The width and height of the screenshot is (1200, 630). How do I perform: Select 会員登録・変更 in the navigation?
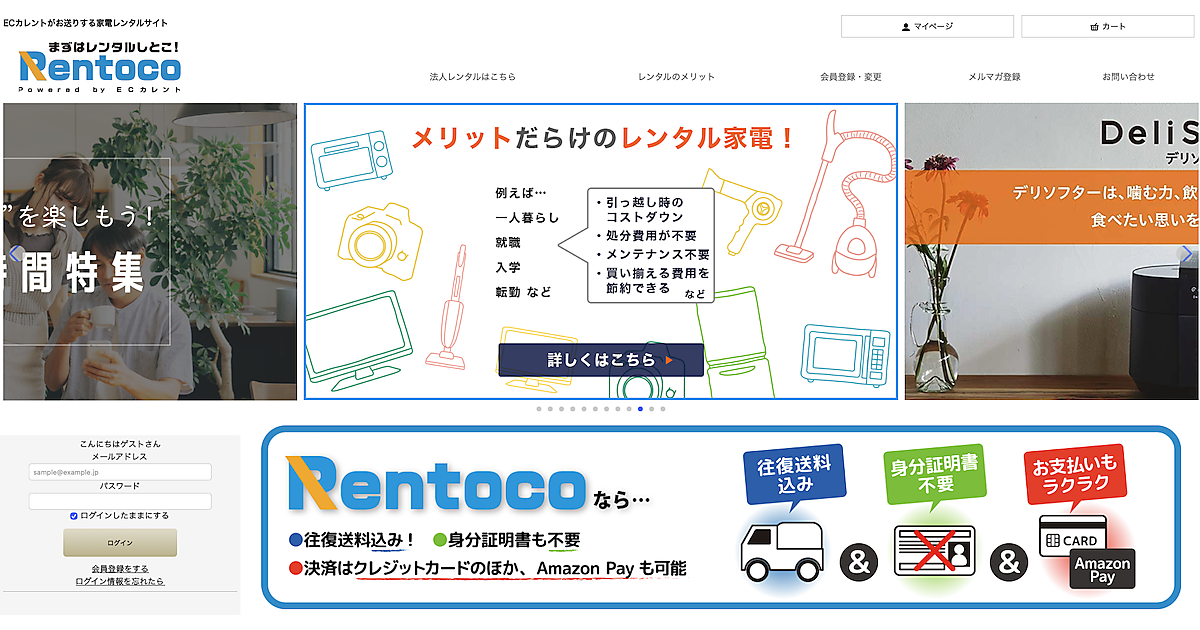(850, 77)
